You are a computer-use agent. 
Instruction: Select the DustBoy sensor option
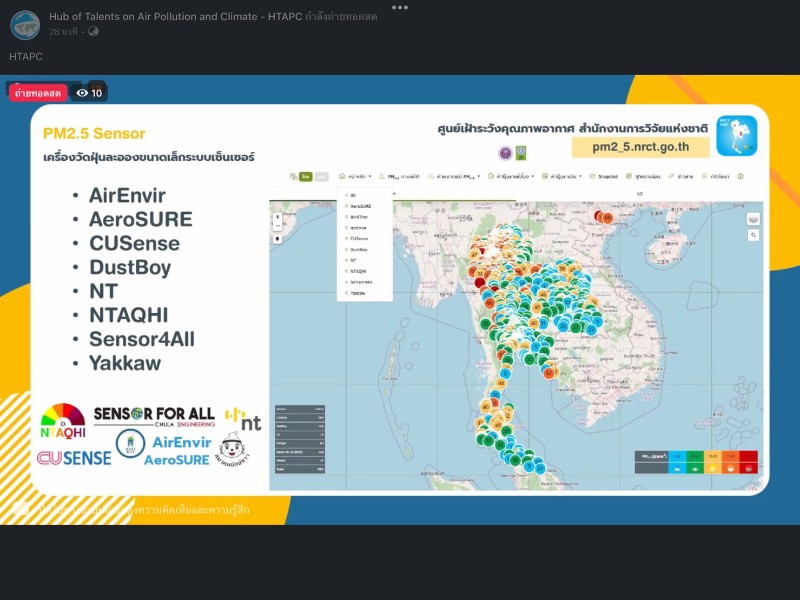(x=358, y=249)
